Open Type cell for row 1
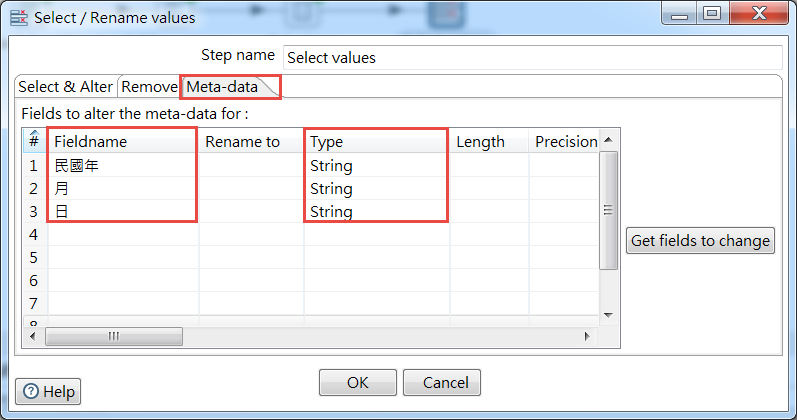The image size is (797, 420). 376,166
